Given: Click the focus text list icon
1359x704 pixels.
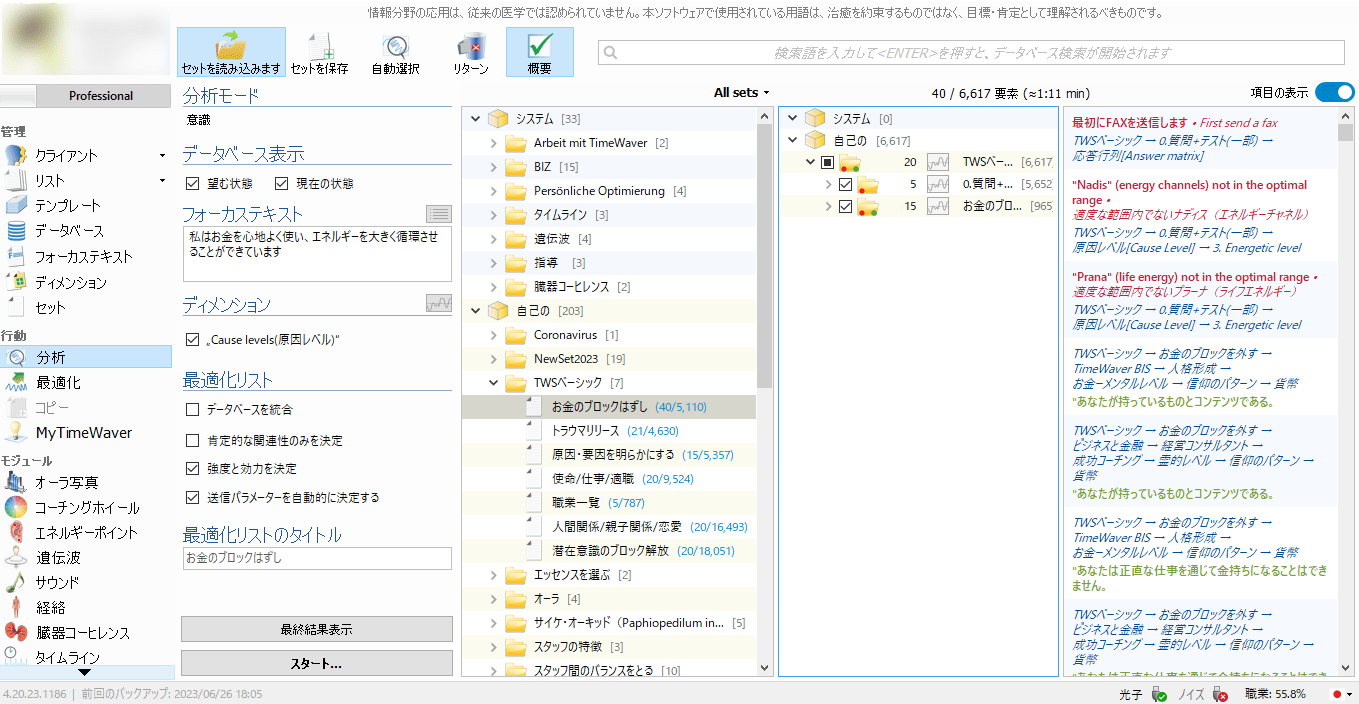Looking at the screenshot, I should 438,213.
